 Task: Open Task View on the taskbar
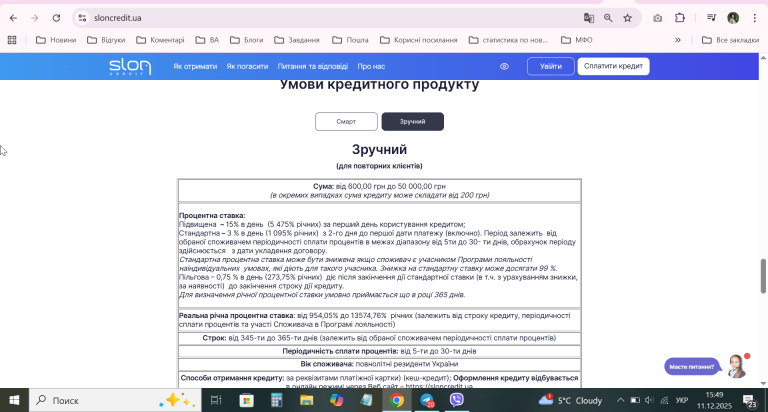coord(216,400)
